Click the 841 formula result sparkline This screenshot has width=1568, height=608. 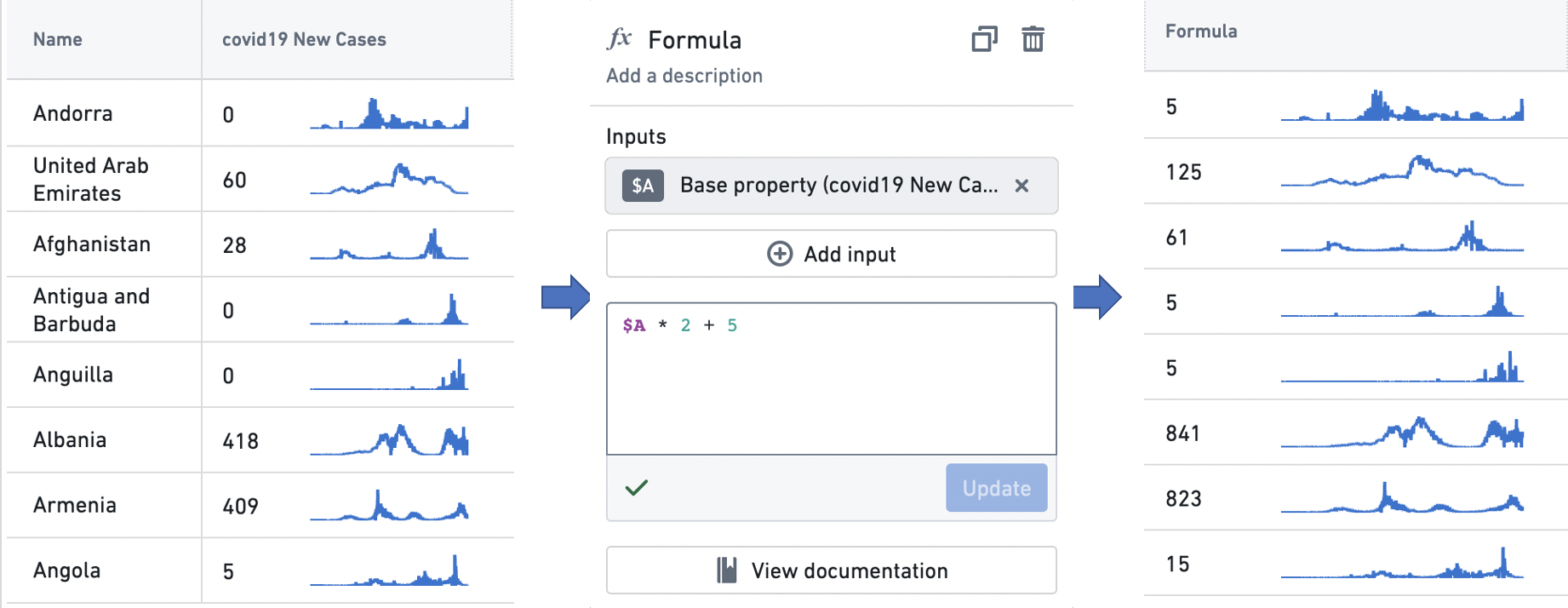pyautogui.click(x=1402, y=433)
